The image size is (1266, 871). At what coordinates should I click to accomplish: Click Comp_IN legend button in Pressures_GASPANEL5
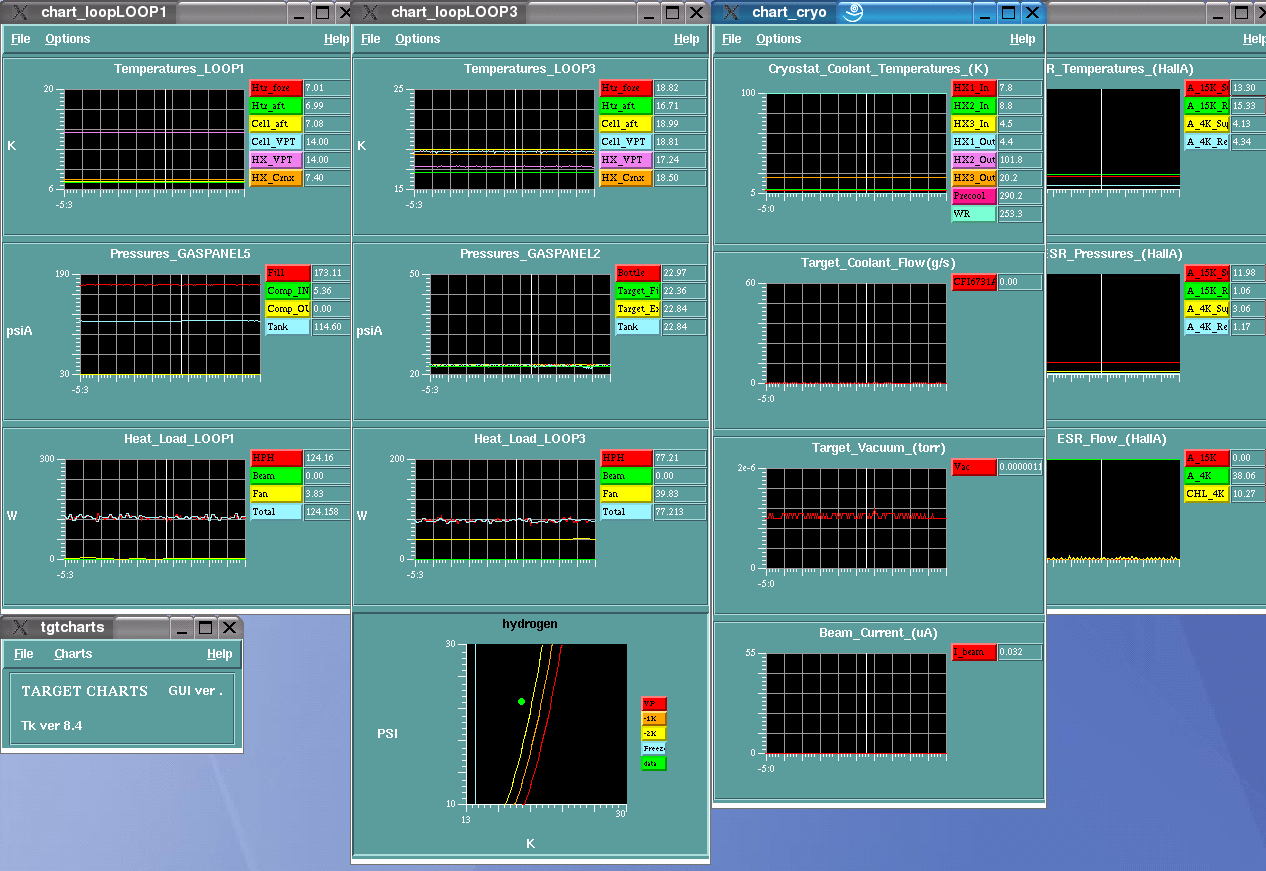tap(289, 291)
